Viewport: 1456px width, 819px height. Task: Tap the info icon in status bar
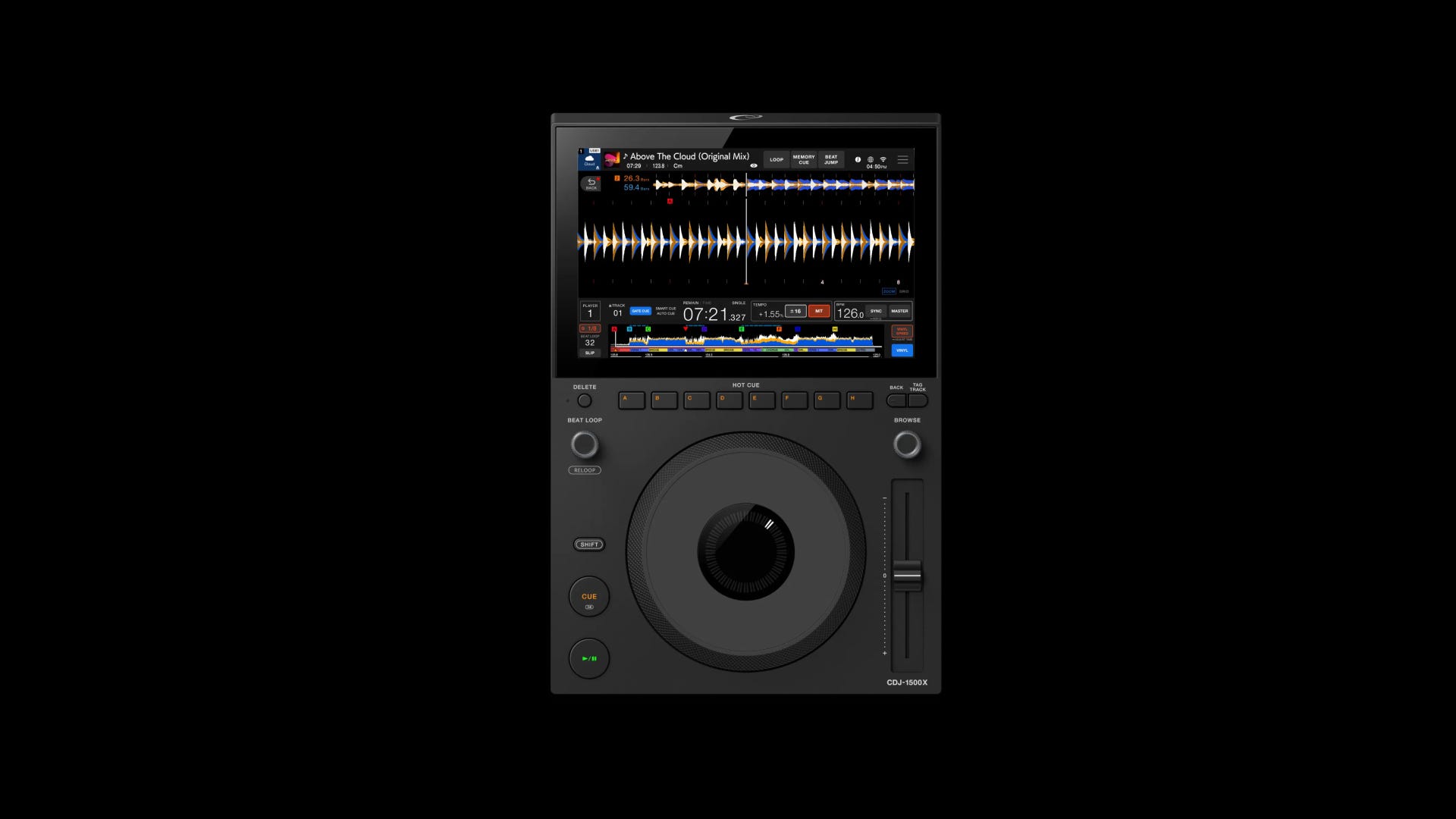pos(858,159)
